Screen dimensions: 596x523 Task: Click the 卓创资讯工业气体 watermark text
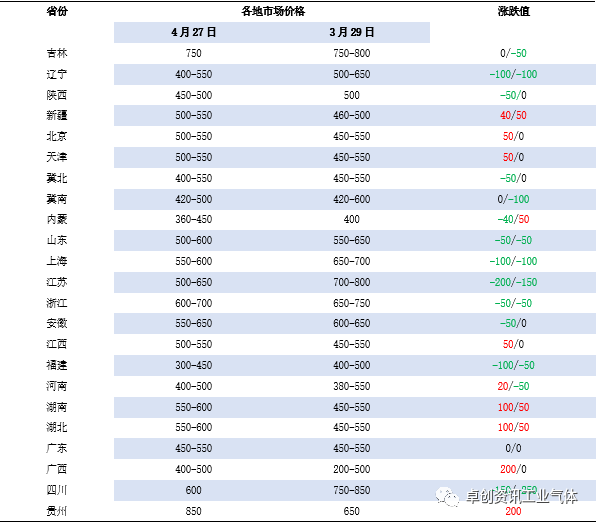pyautogui.click(x=522, y=496)
